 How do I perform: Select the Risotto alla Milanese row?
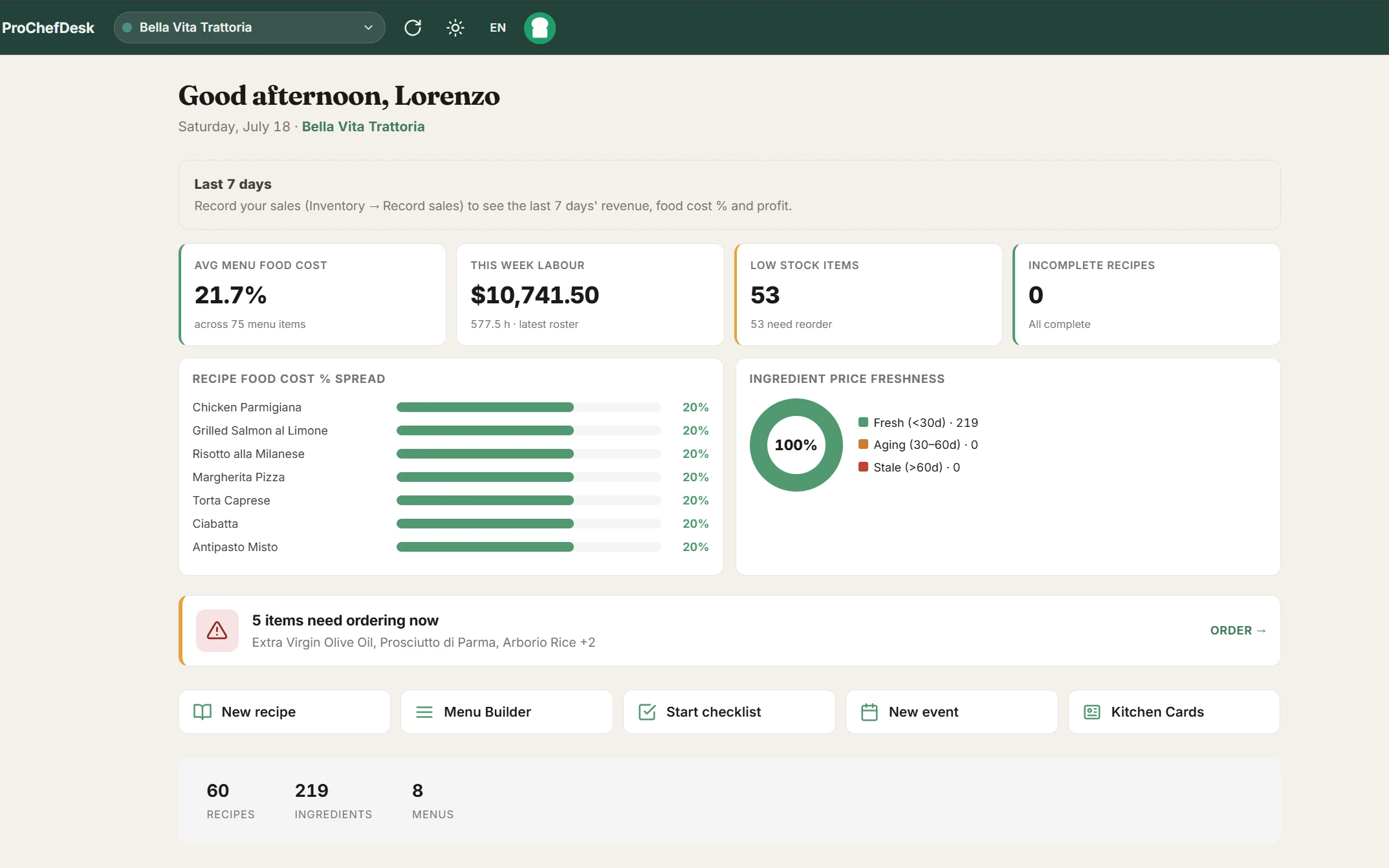point(450,454)
